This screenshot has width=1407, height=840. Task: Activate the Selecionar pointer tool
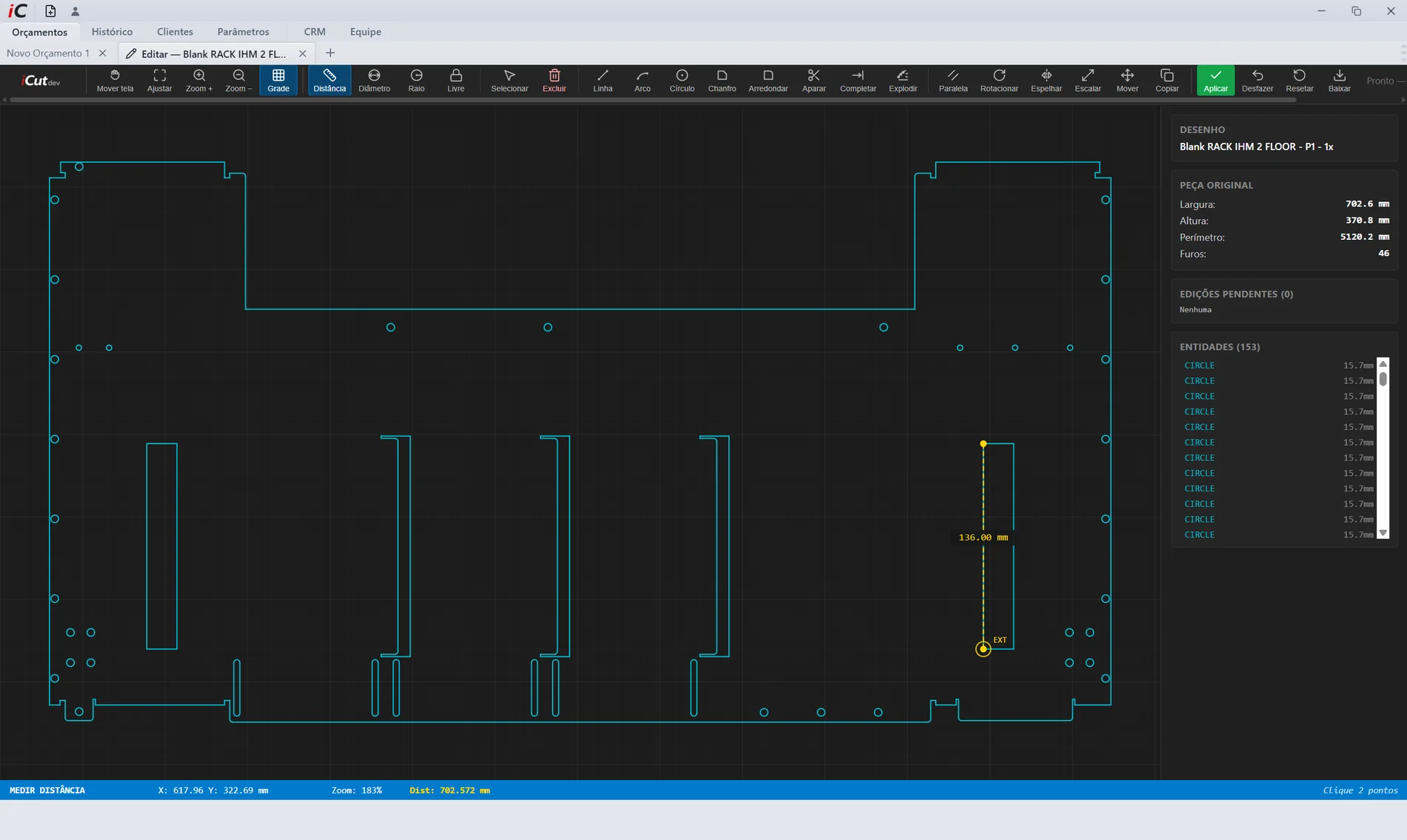509,81
